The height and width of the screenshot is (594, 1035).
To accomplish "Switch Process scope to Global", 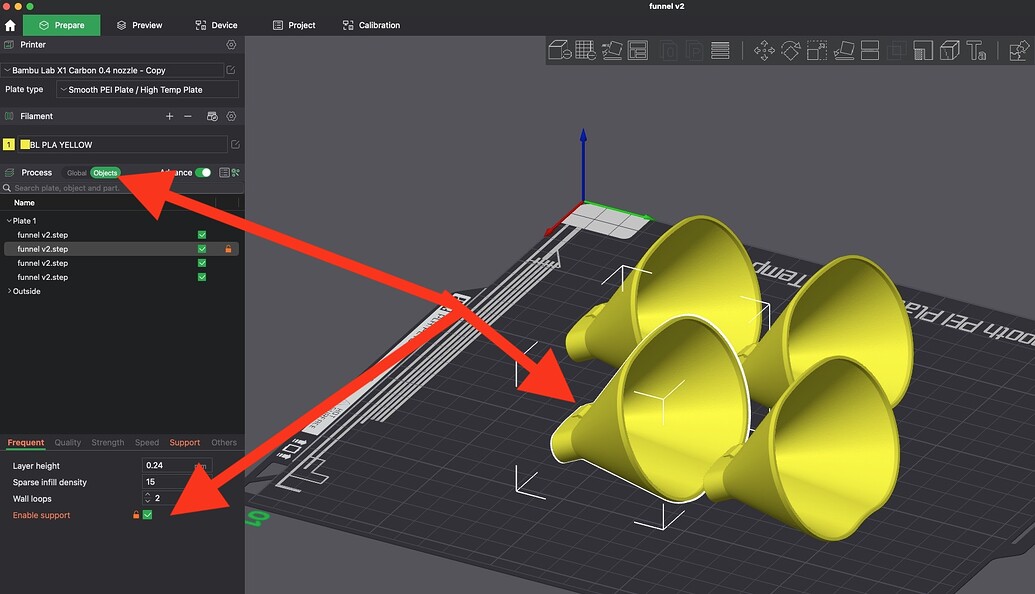I will point(77,173).
